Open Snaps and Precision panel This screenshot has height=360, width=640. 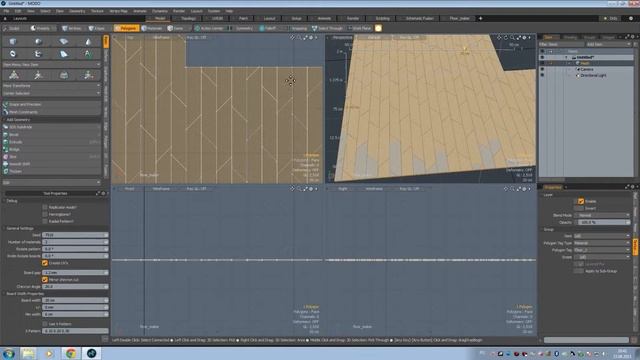[51, 104]
